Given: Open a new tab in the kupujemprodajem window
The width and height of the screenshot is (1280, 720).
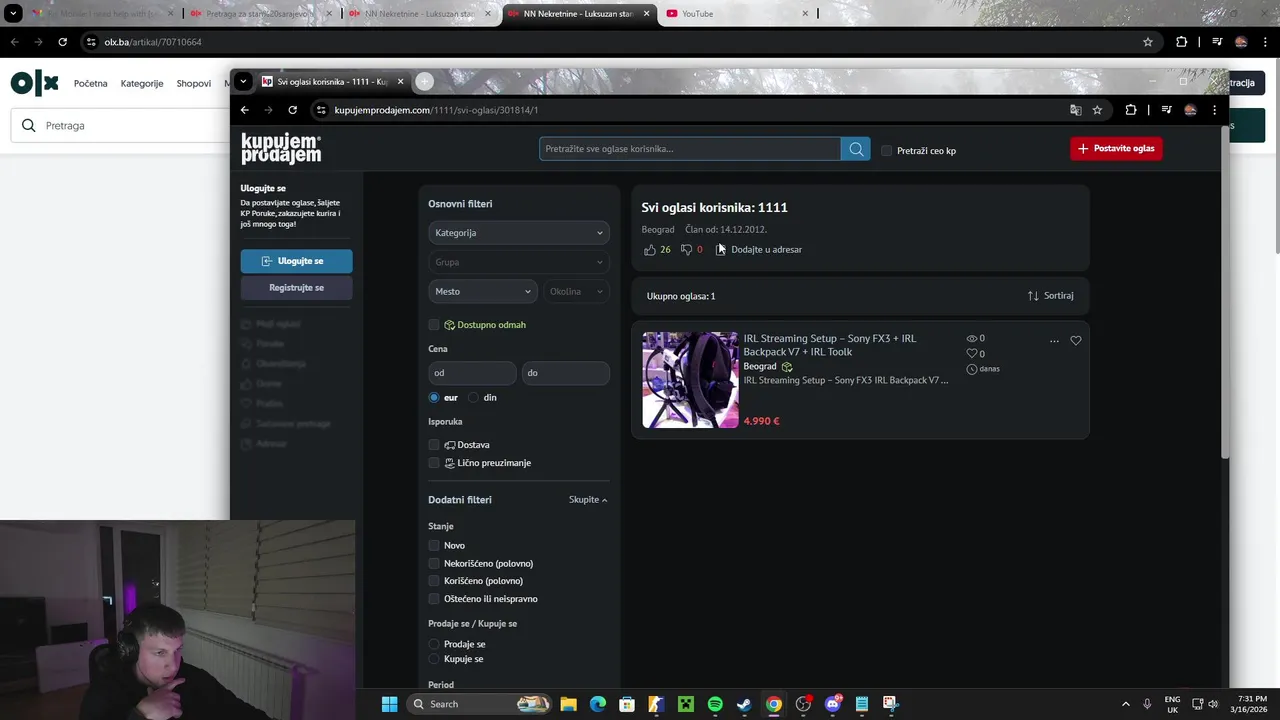Looking at the screenshot, I should pos(424,82).
